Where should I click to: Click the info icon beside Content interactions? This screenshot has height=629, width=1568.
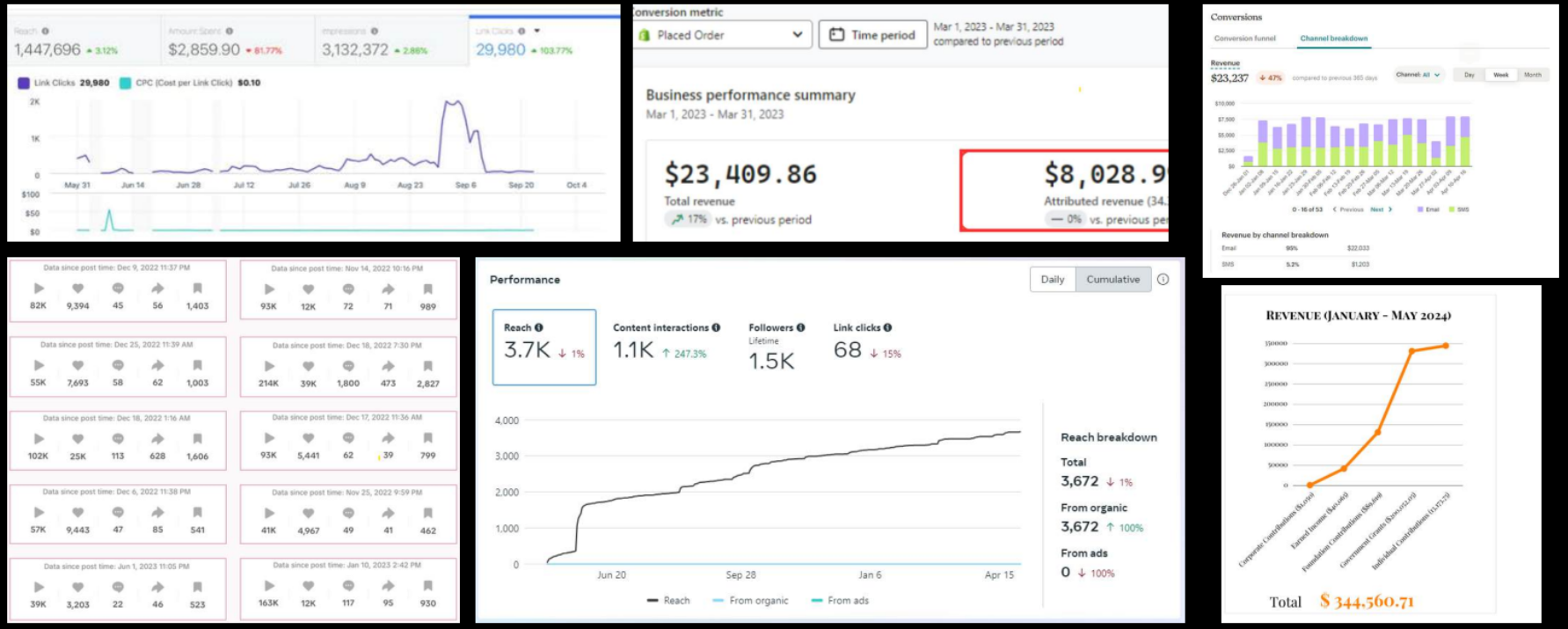pyautogui.click(x=716, y=327)
